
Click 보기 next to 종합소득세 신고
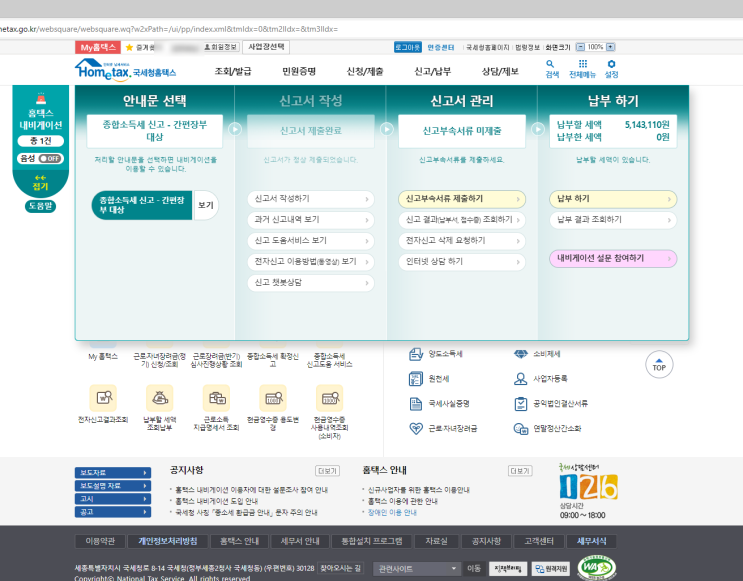pos(206,205)
